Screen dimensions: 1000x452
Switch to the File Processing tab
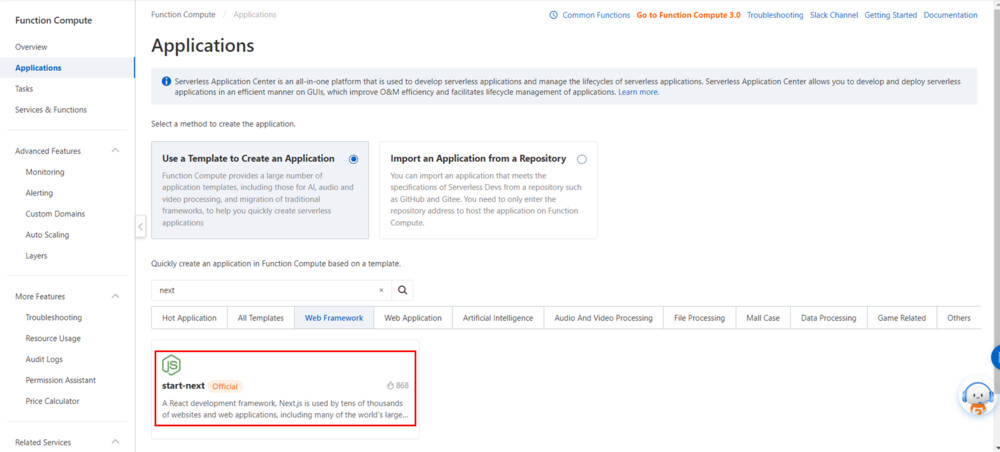[700, 317]
